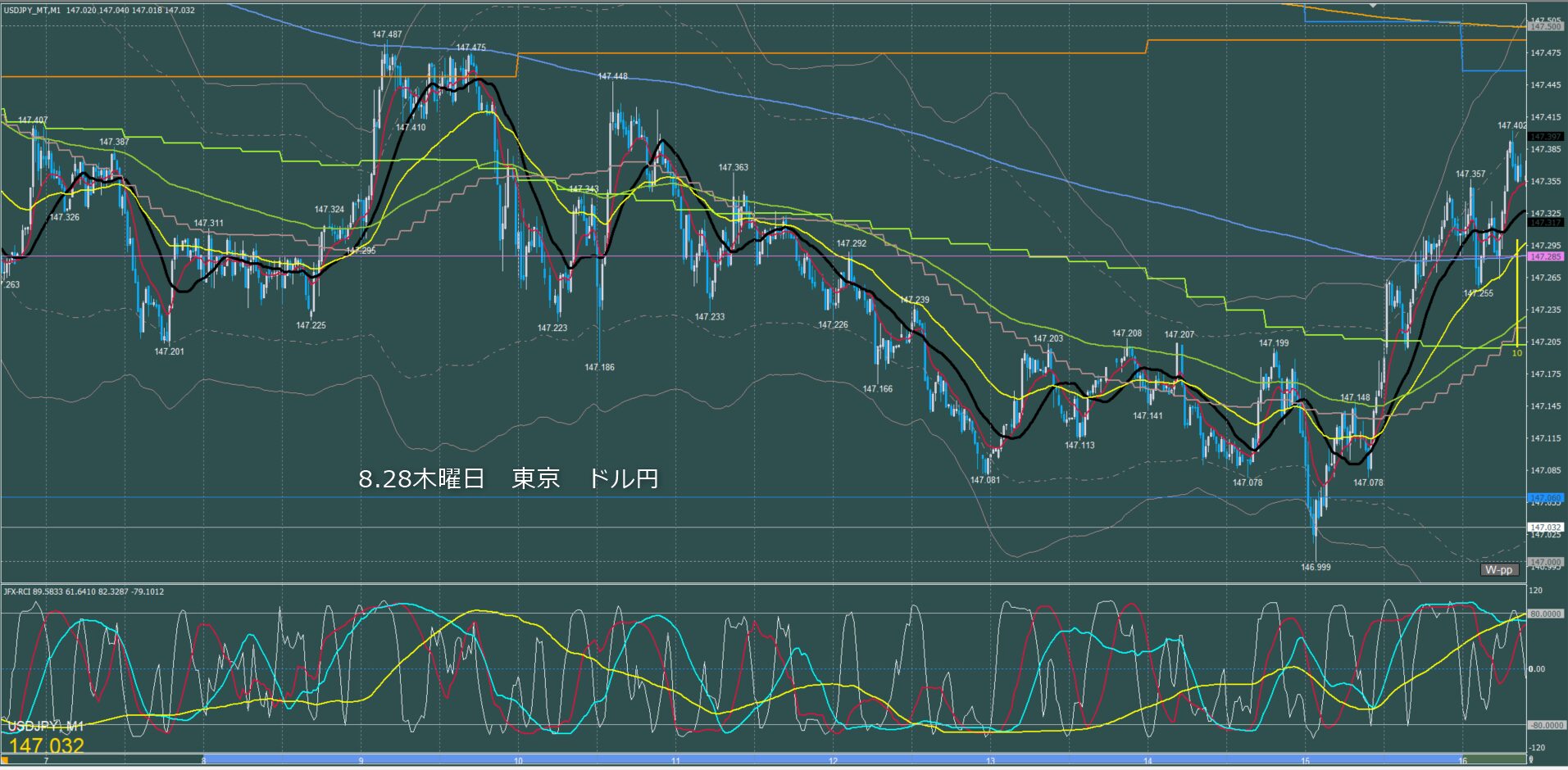This screenshot has width=1568, height=770.
Task: Click the black 147.397 price tag
Action: click(x=1545, y=137)
